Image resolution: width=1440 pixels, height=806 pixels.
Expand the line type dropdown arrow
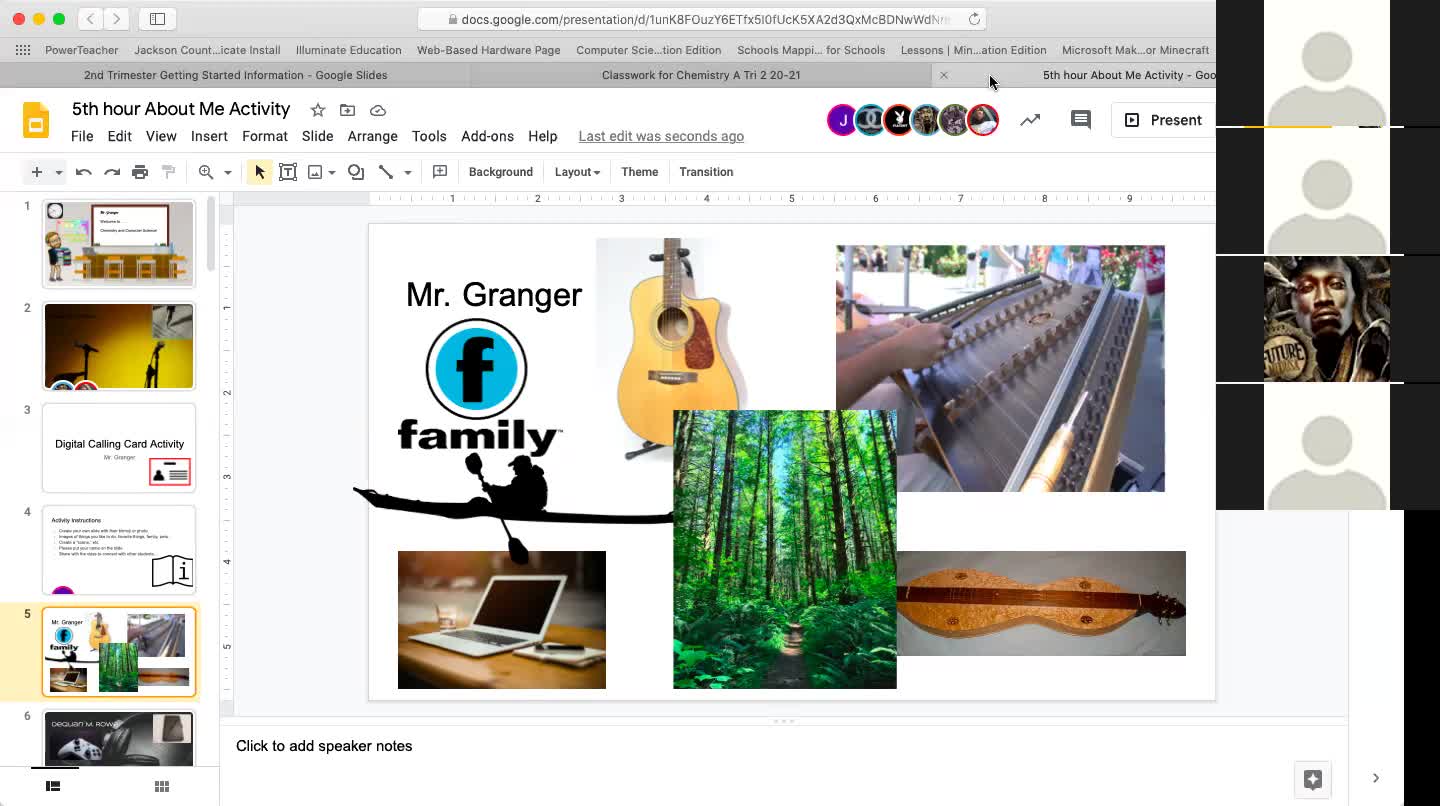point(408,172)
